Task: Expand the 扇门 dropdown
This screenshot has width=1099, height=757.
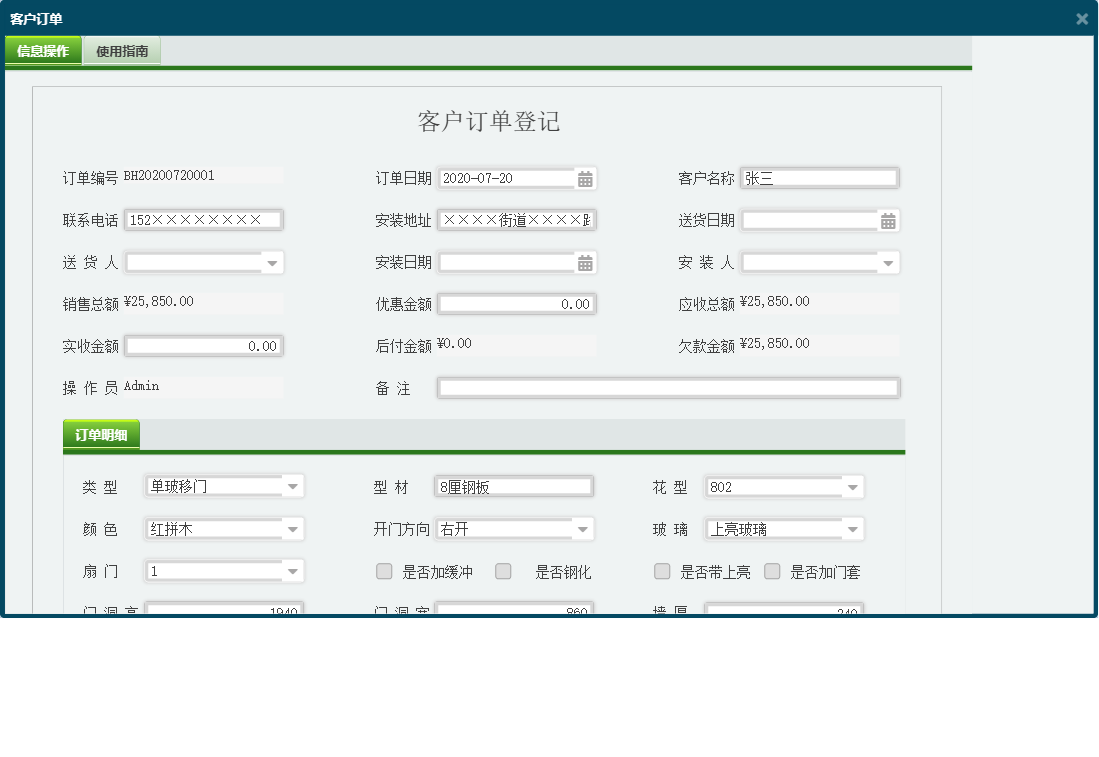Action: [x=292, y=571]
